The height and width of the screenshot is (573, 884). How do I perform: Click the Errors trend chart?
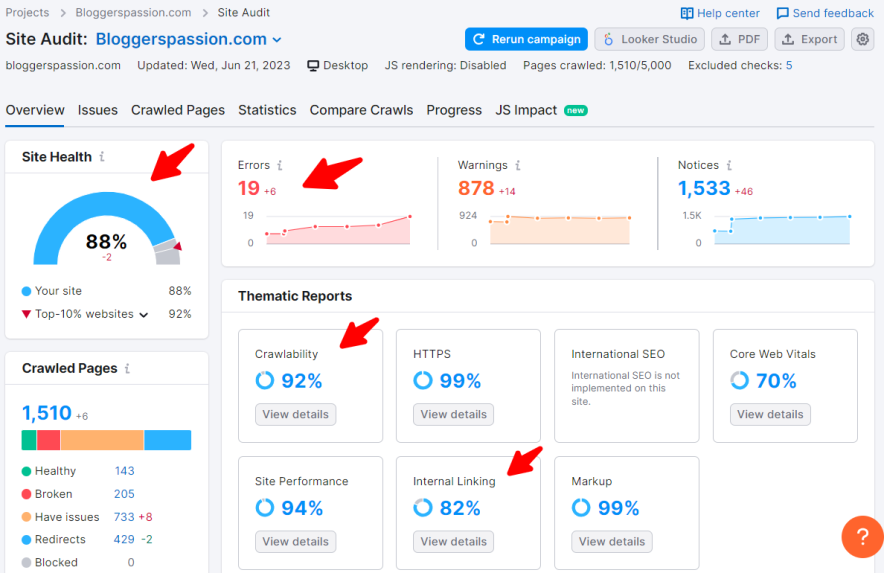(x=338, y=230)
